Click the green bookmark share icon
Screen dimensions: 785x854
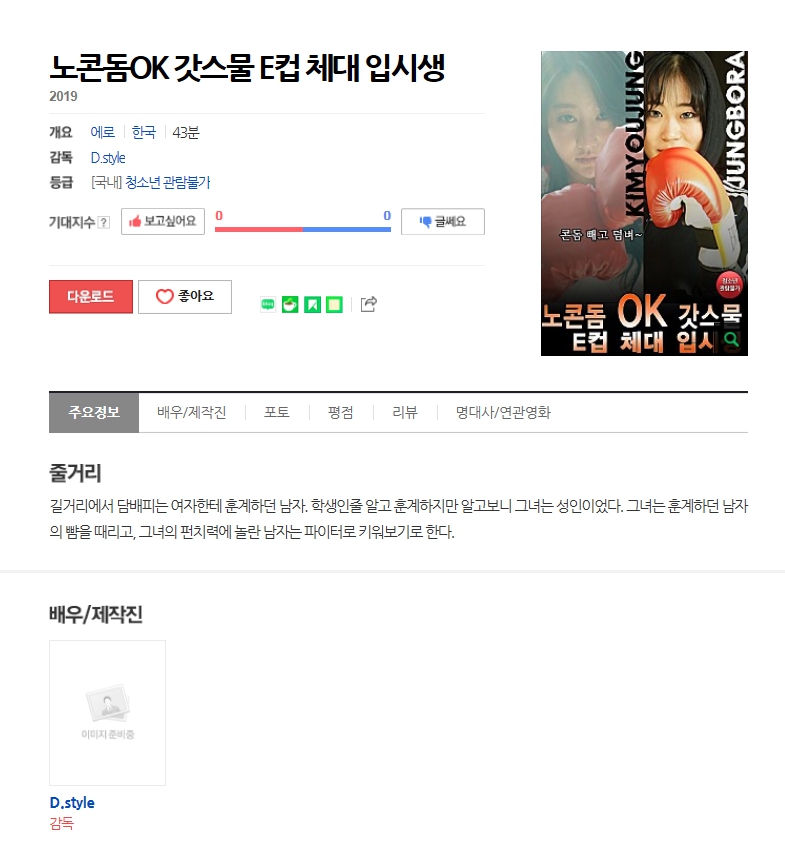tap(312, 304)
